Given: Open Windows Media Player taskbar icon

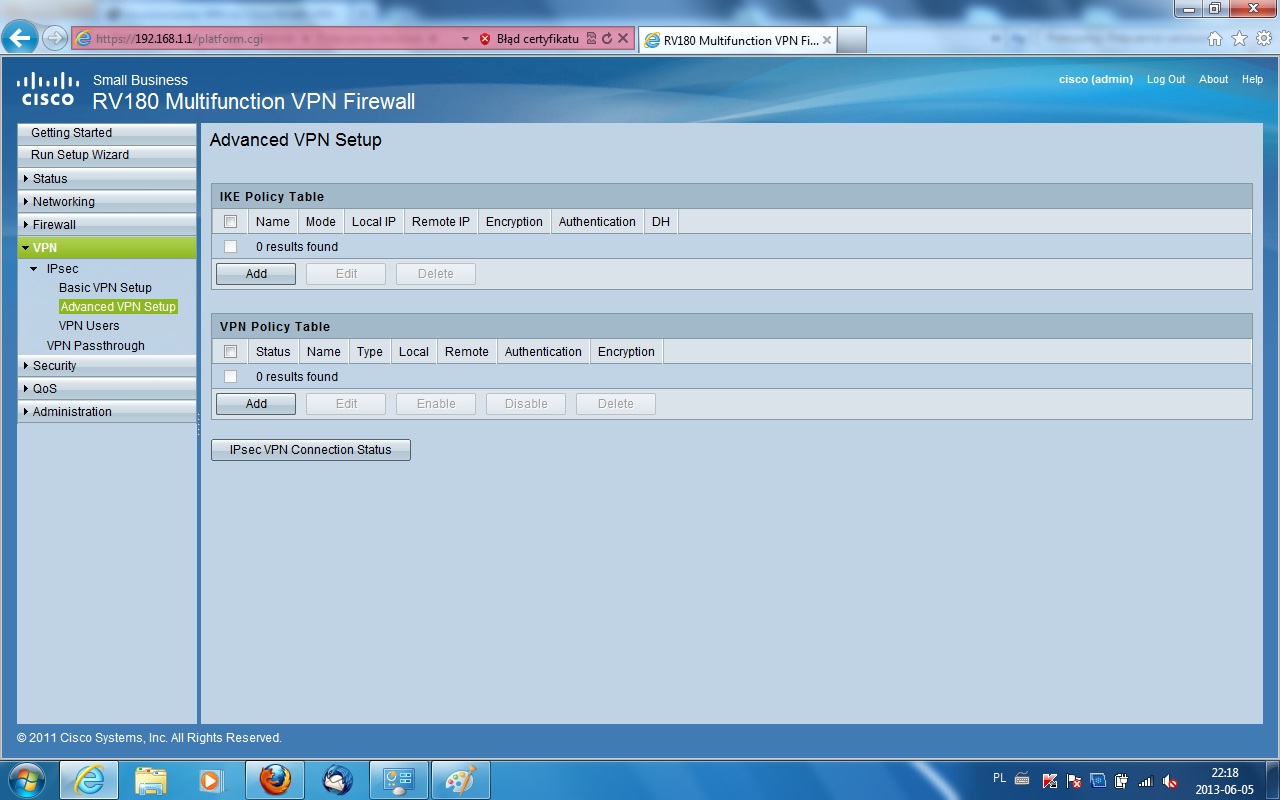Looking at the screenshot, I should point(213,780).
